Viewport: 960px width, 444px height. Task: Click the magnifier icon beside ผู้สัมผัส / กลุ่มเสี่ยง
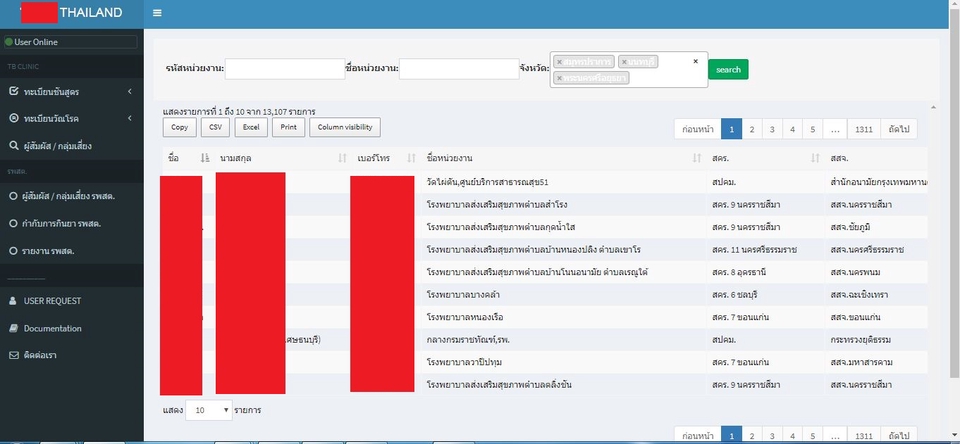(x=13, y=146)
